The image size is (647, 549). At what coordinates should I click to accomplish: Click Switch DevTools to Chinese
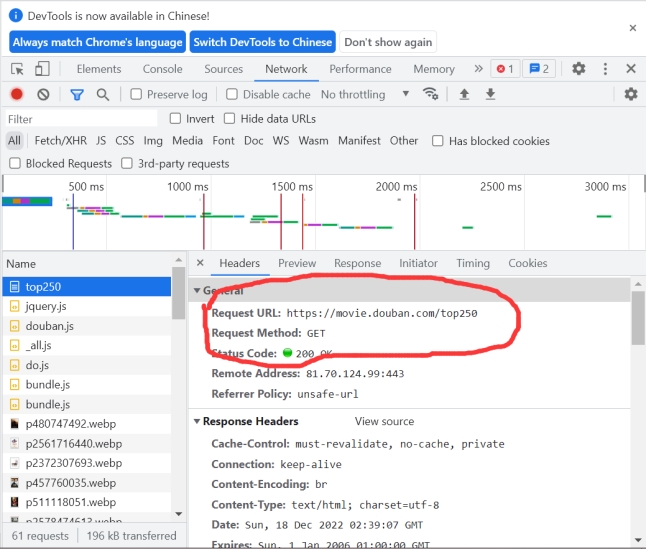(x=262, y=42)
